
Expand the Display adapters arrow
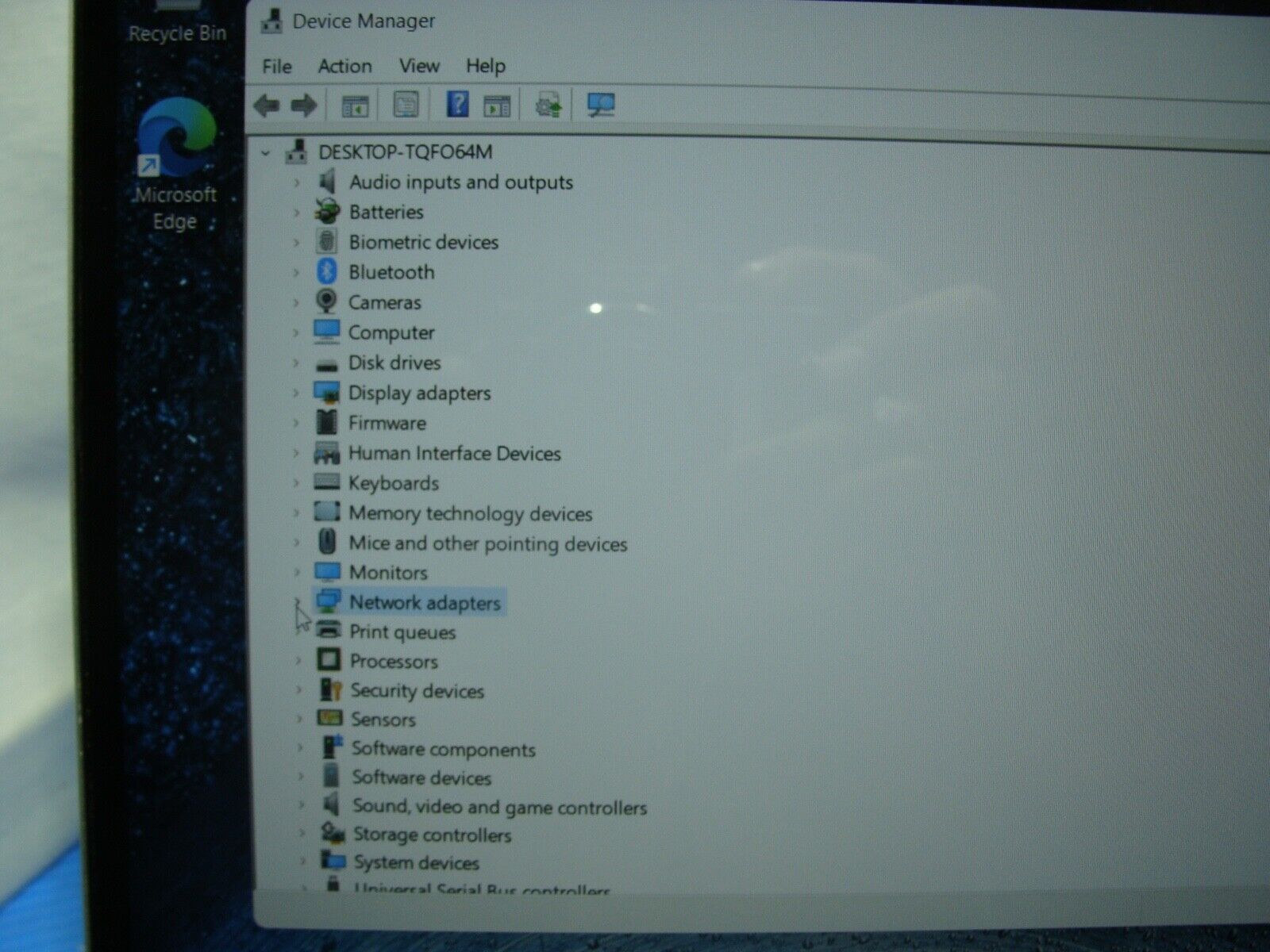296,393
